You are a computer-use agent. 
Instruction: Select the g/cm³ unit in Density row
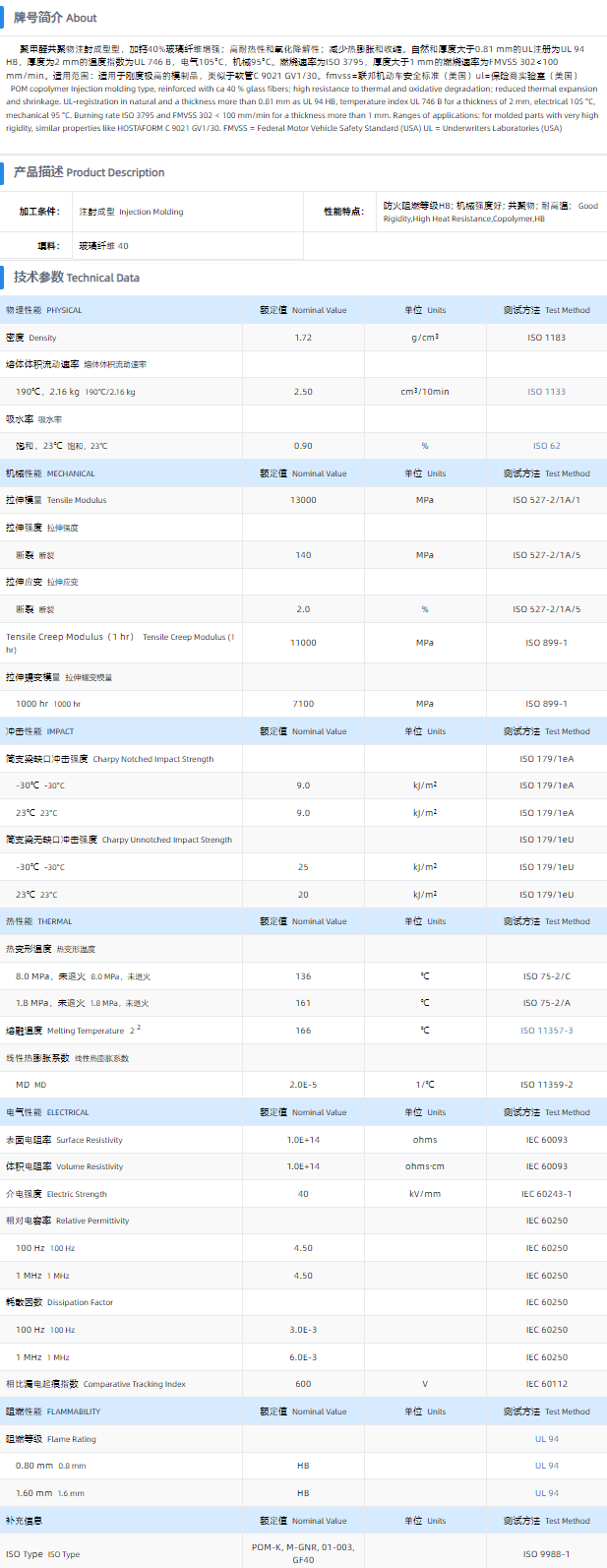[425, 338]
